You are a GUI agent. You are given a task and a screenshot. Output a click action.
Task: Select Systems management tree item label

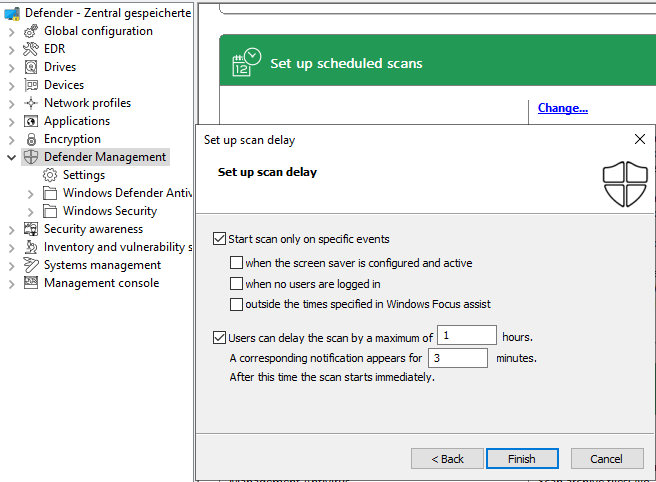[x=102, y=265]
